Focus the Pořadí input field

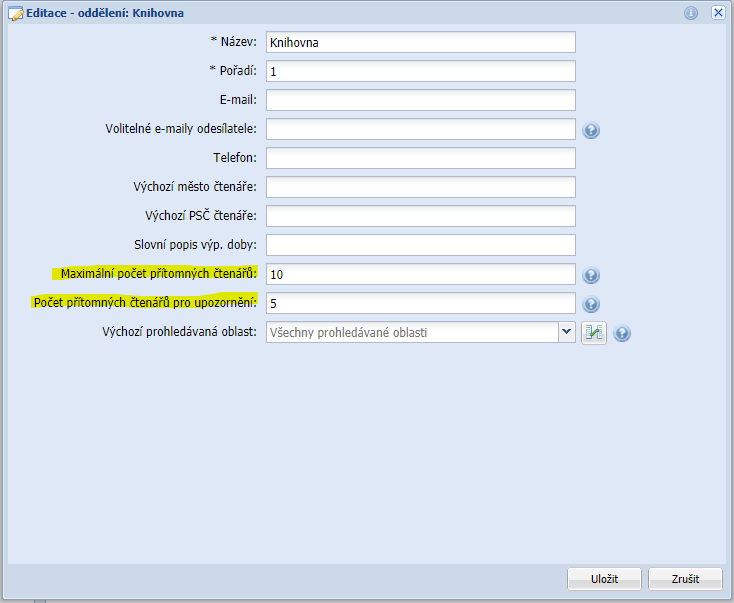[420, 71]
